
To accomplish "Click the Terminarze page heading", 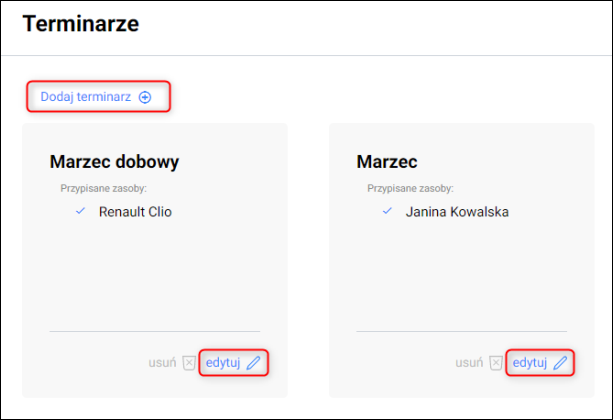I will (x=81, y=23).
